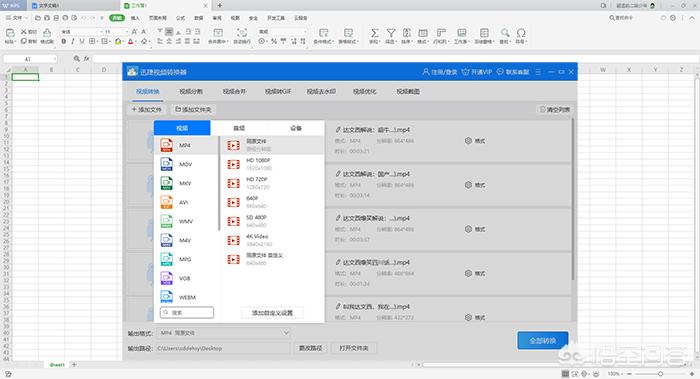Click the Login/Register link in converter
The height and width of the screenshot is (379, 700).
click(440, 72)
